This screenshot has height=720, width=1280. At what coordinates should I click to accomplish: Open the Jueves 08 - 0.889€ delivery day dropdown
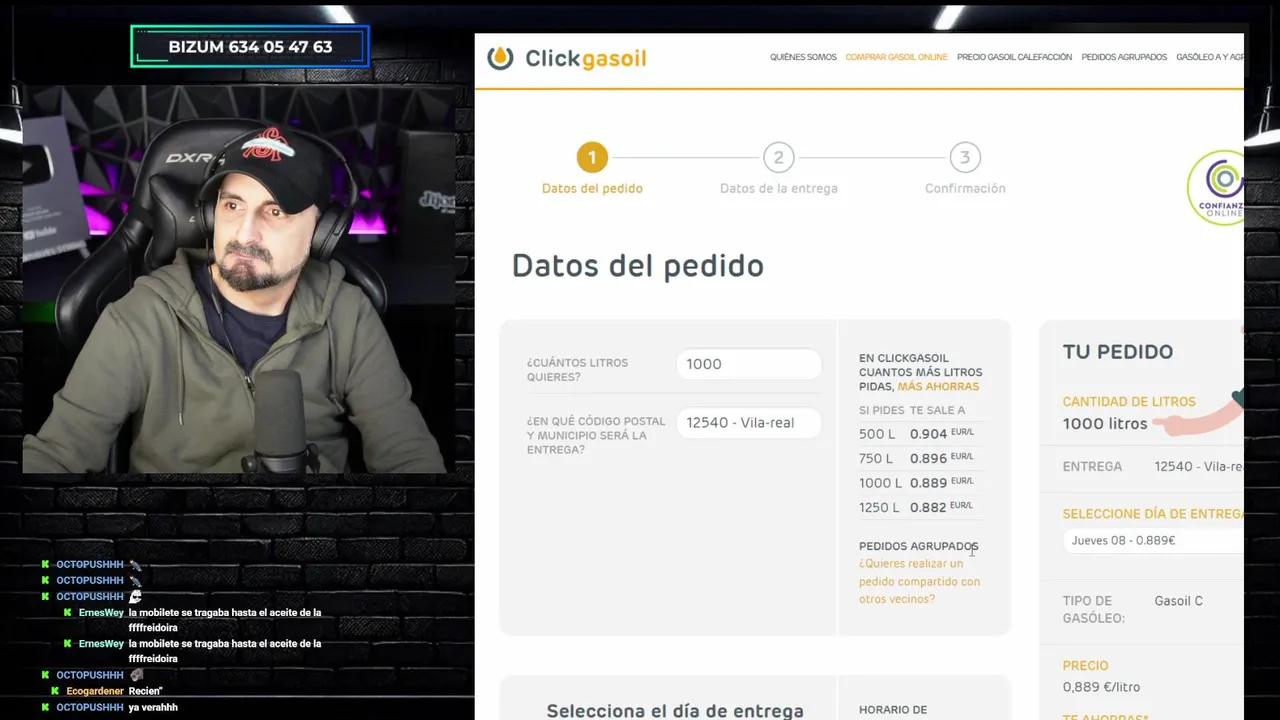click(x=1153, y=540)
